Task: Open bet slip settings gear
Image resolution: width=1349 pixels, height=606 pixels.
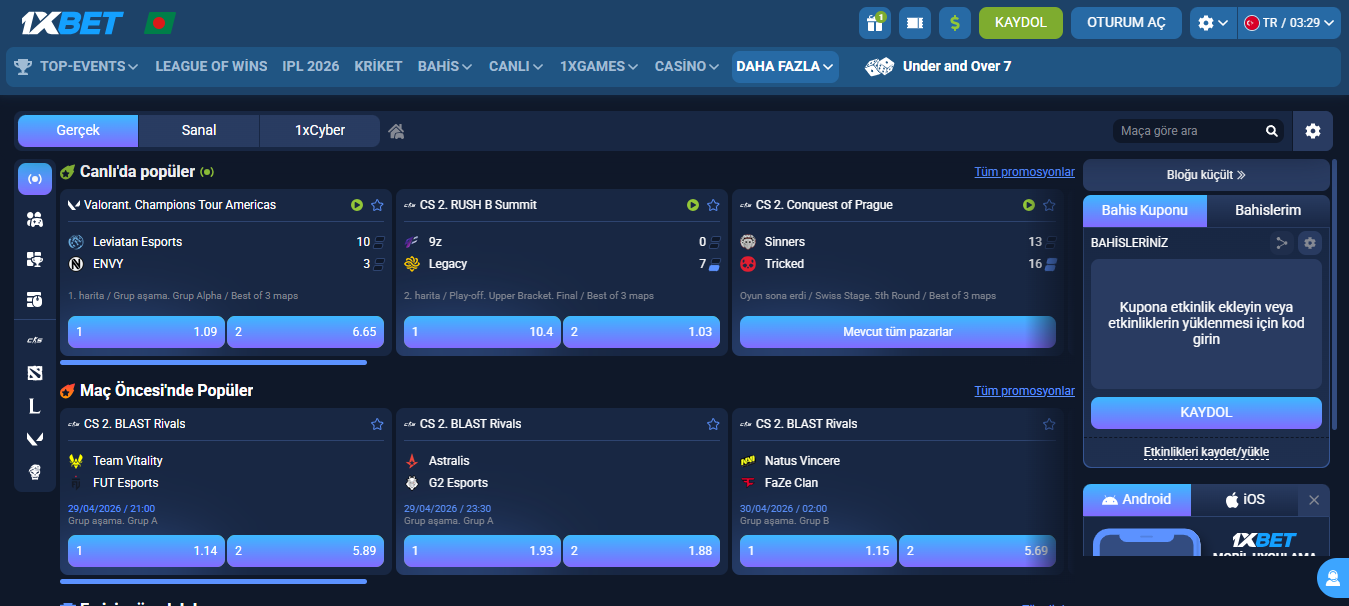Action: (x=1310, y=243)
